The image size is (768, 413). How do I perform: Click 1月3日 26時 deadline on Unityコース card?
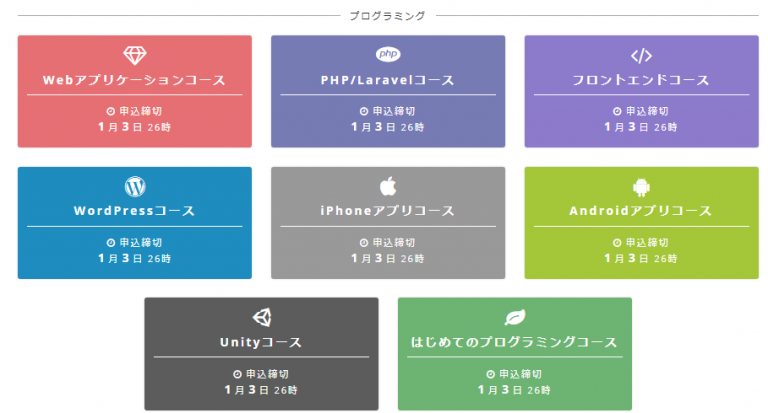261,390
